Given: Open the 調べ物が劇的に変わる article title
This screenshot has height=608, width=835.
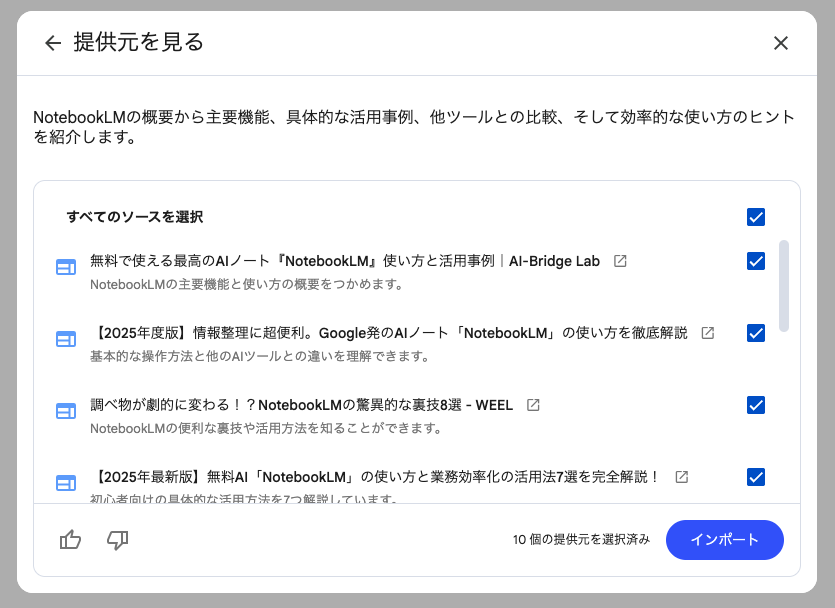Looking at the screenshot, I should coord(301,405).
